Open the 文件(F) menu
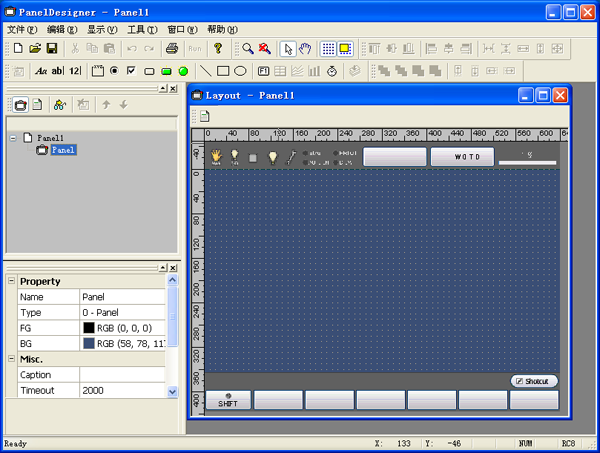The height and width of the screenshot is (453, 600). click(21, 30)
